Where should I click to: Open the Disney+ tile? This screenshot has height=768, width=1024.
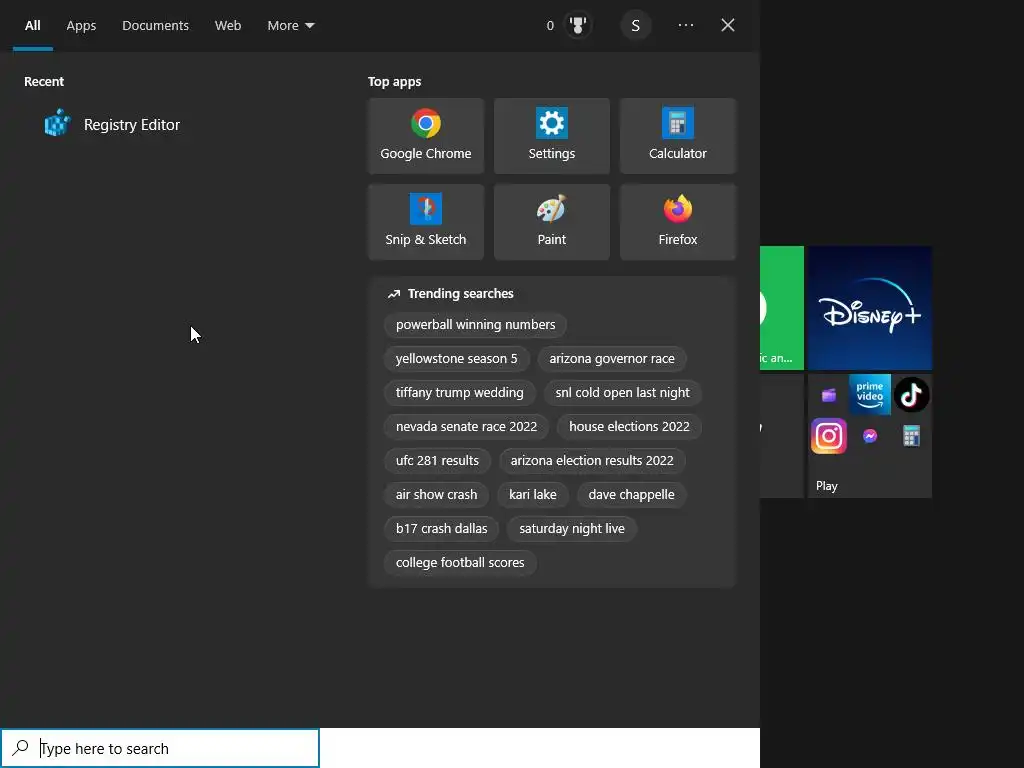point(870,308)
